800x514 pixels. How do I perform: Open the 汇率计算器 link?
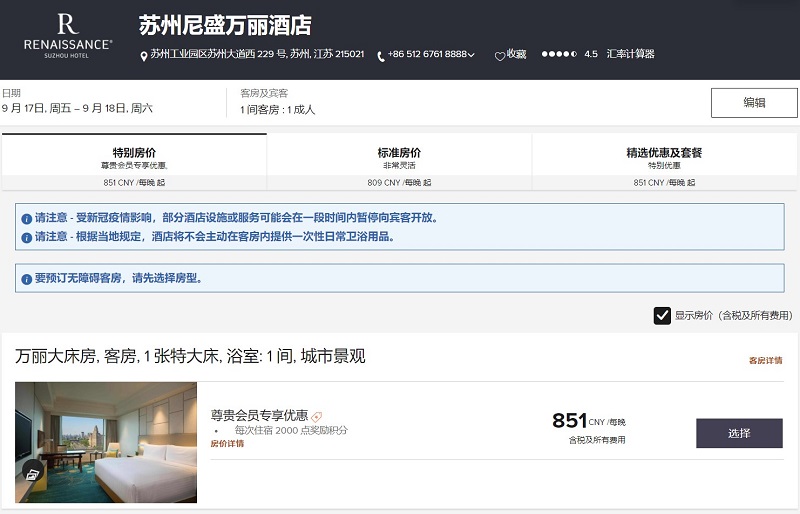(631, 54)
